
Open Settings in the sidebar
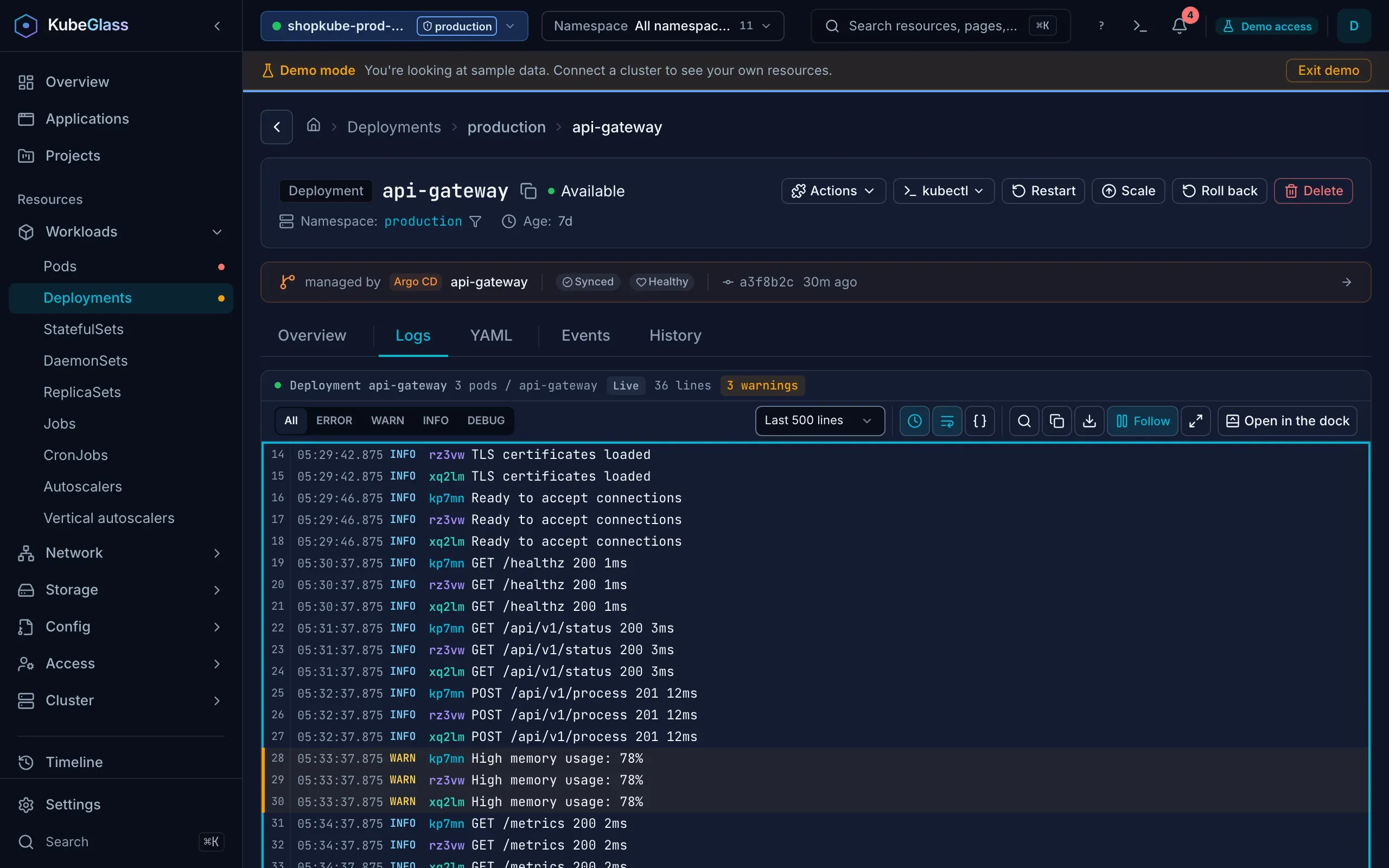coord(120,805)
